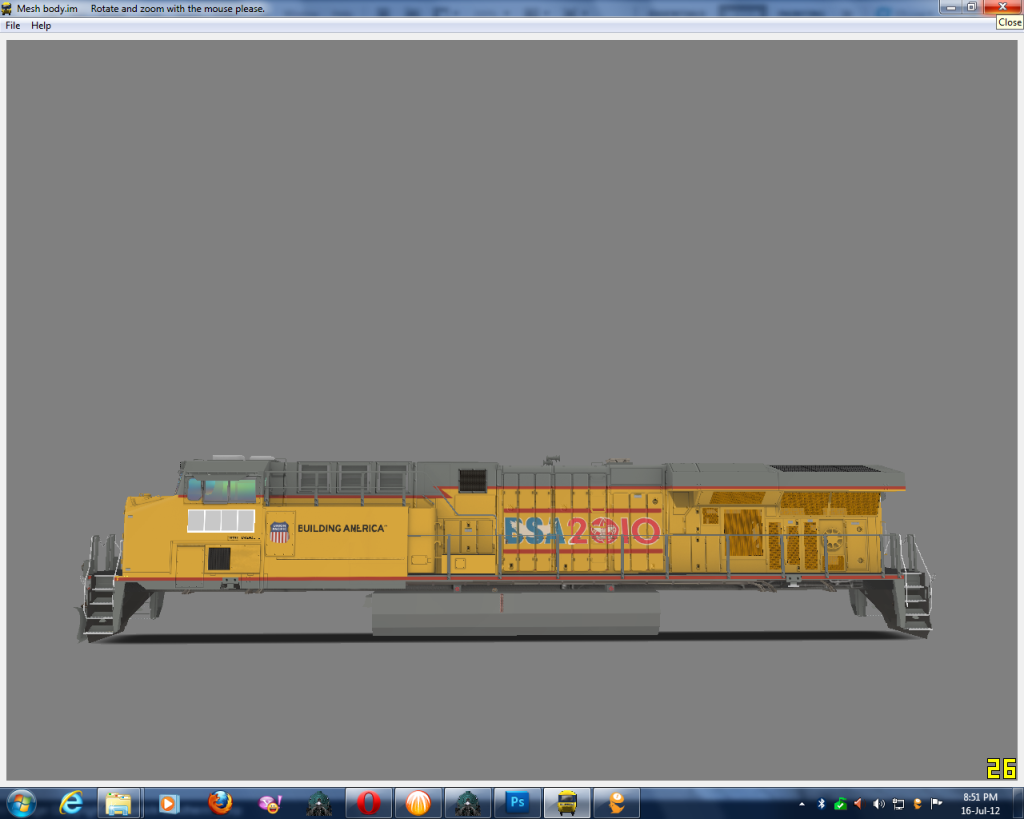Click the Bluetooth tray icon

pyautogui.click(x=822, y=804)
